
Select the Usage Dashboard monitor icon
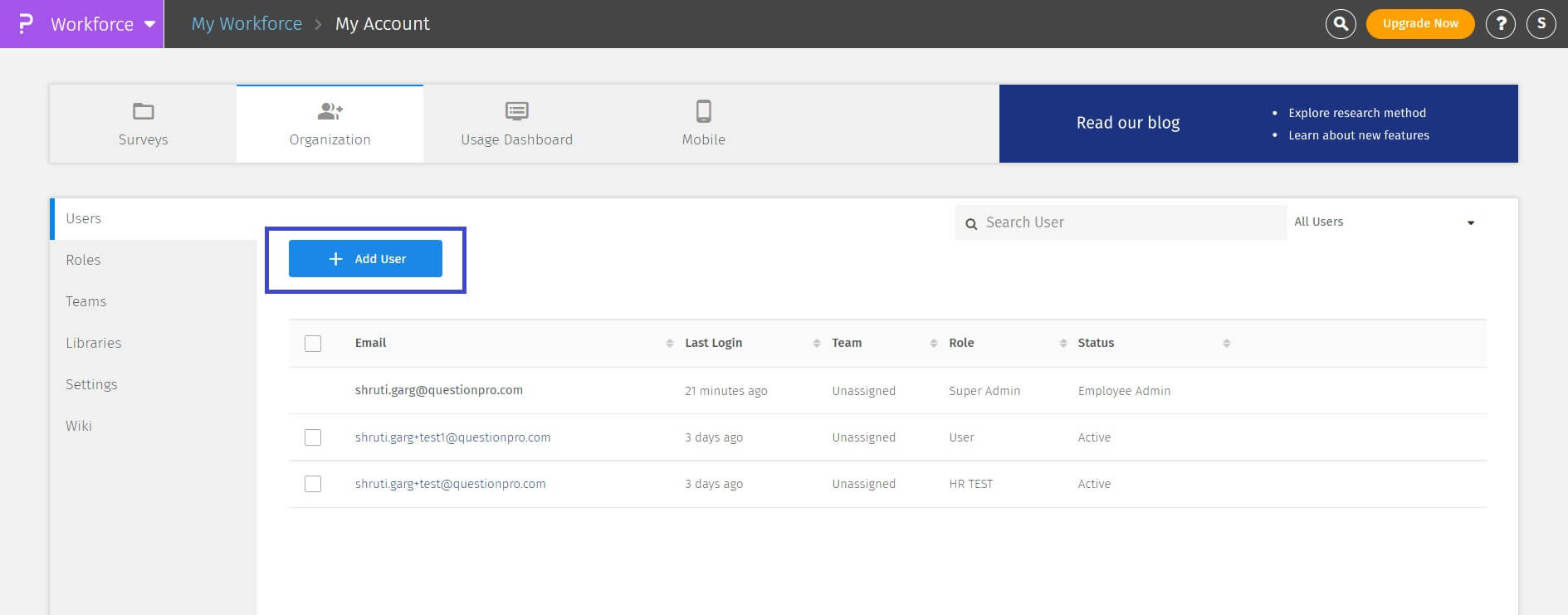516,111
